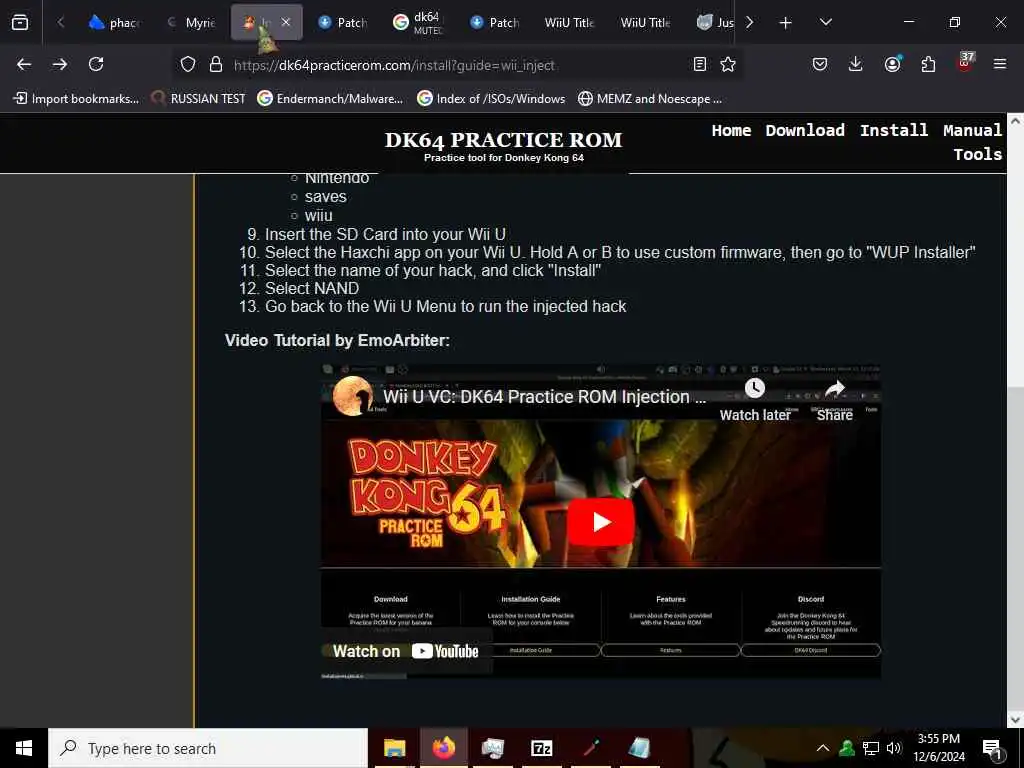Open the Index of /ISOs/Windows bookmark

pyautogui.click(x=491, y=99)
